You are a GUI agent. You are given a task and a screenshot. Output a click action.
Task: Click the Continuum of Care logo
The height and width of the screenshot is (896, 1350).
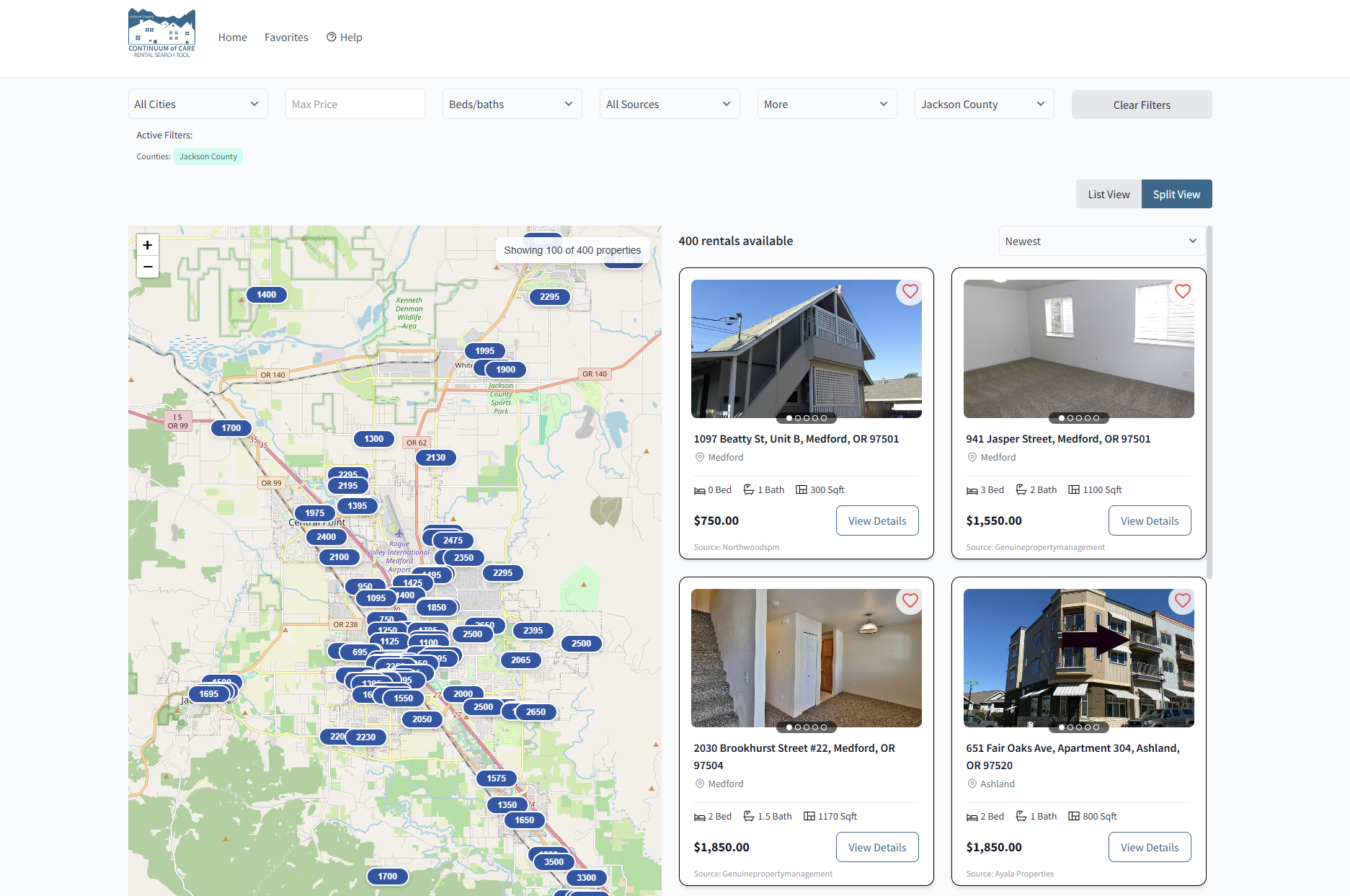click(x=161, y=33)
